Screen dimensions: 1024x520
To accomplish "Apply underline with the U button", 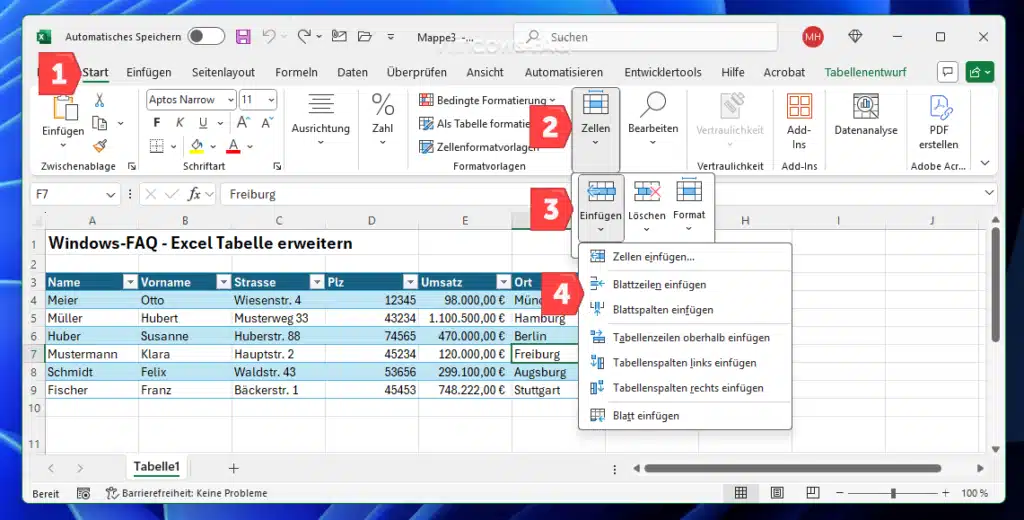I will tap(203, 123).
